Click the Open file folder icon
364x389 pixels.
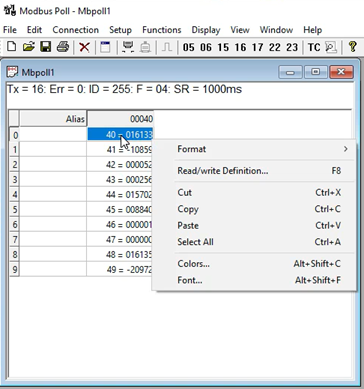pos(29,47)
